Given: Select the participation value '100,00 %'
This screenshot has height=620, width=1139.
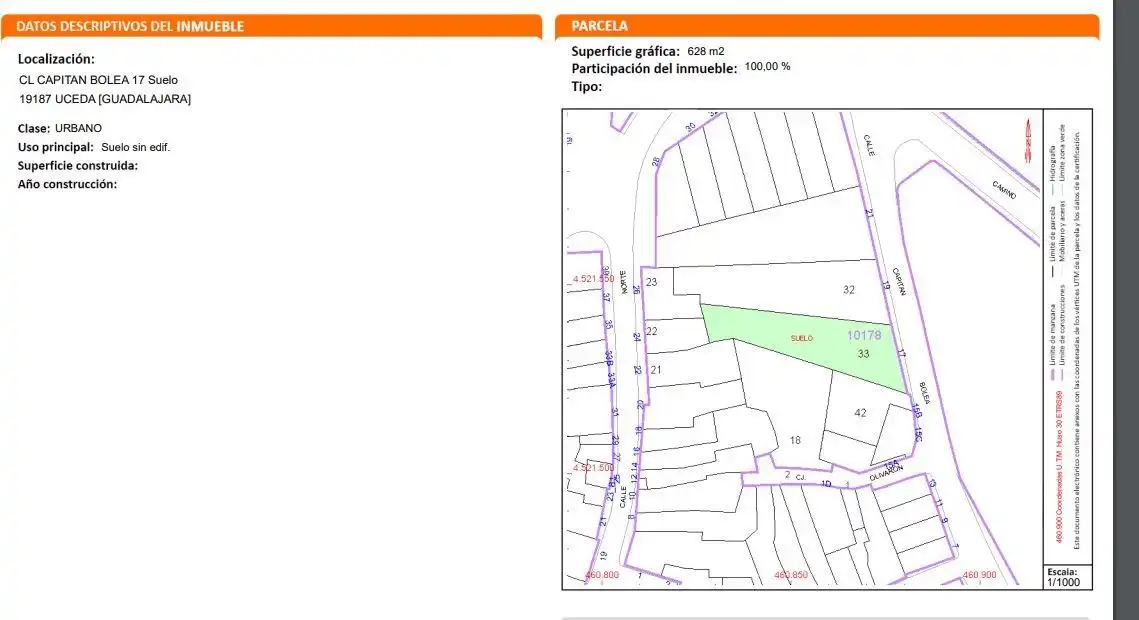Looking at the screenshot, I should (767, 66).
